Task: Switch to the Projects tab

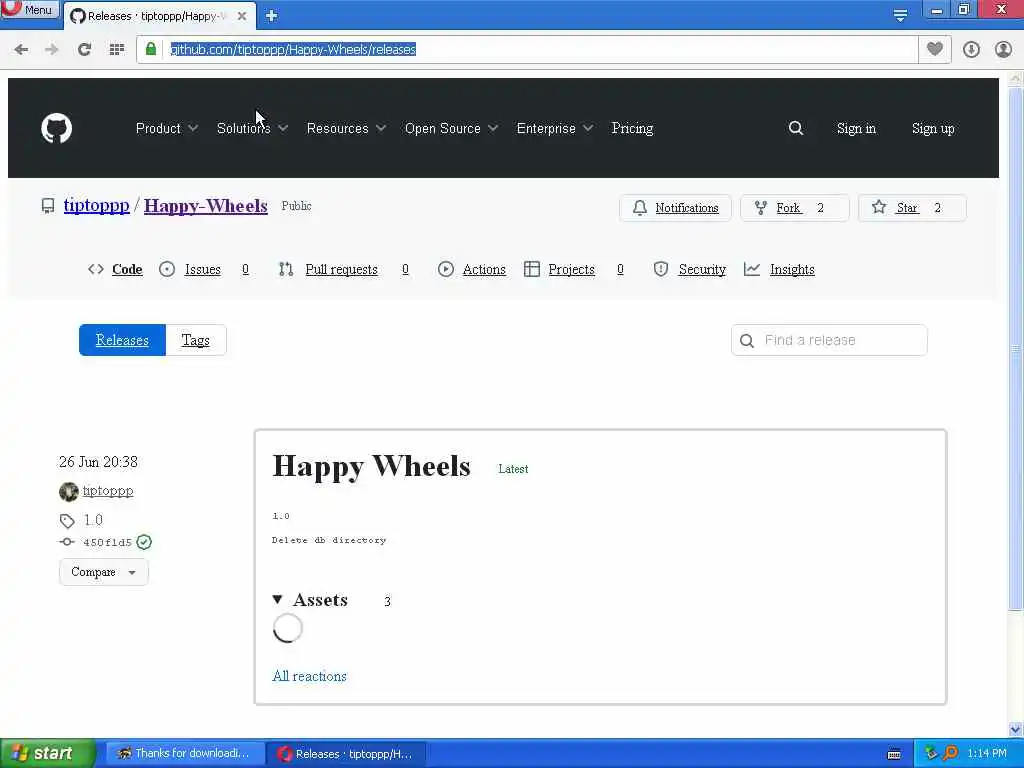Action: coord(574,269)
